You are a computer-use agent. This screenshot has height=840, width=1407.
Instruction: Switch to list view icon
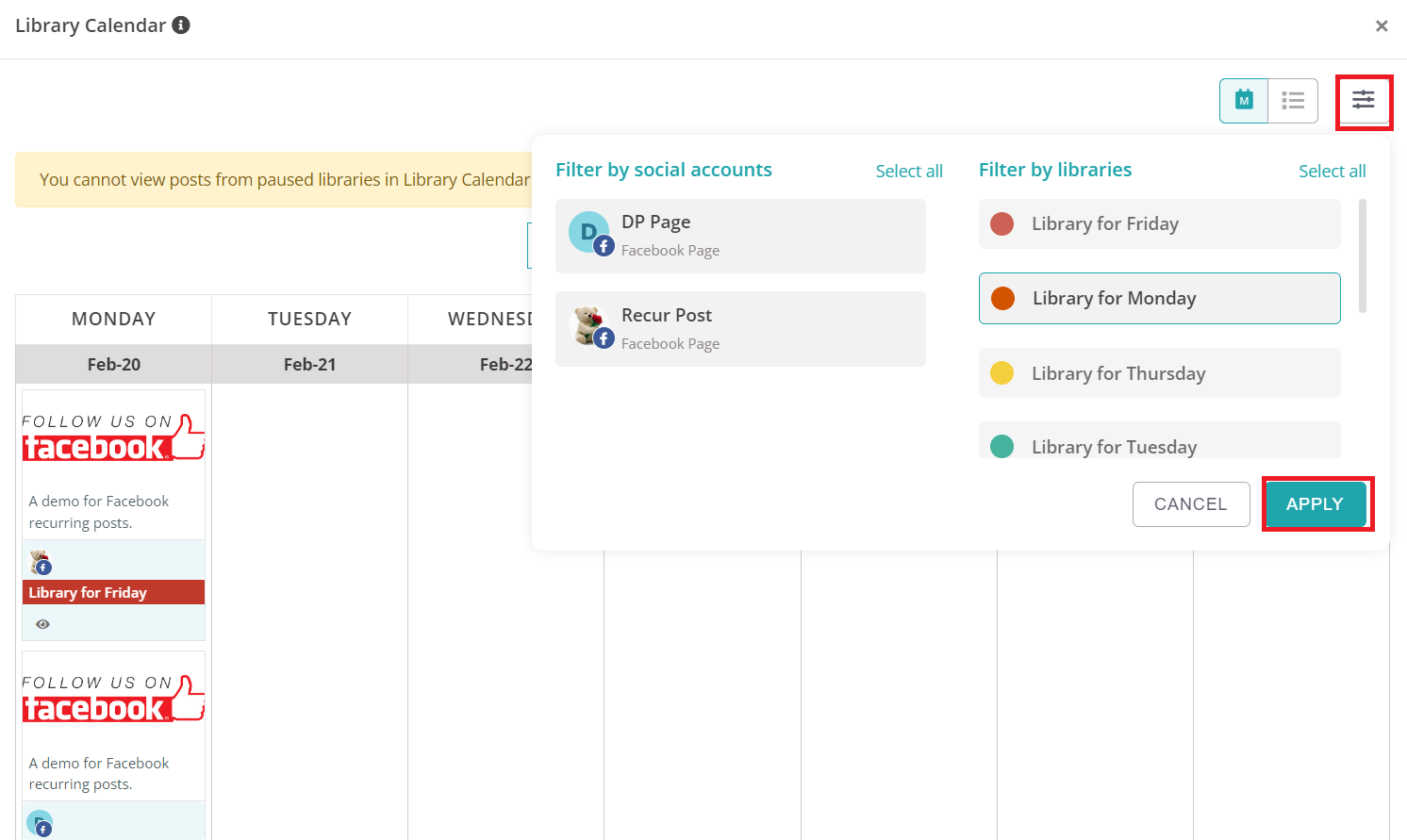1293,100
